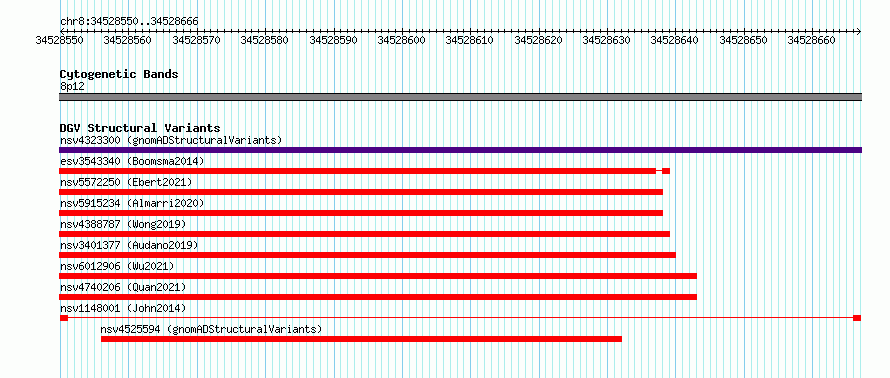Click the small end block of esv3543340

666,171
